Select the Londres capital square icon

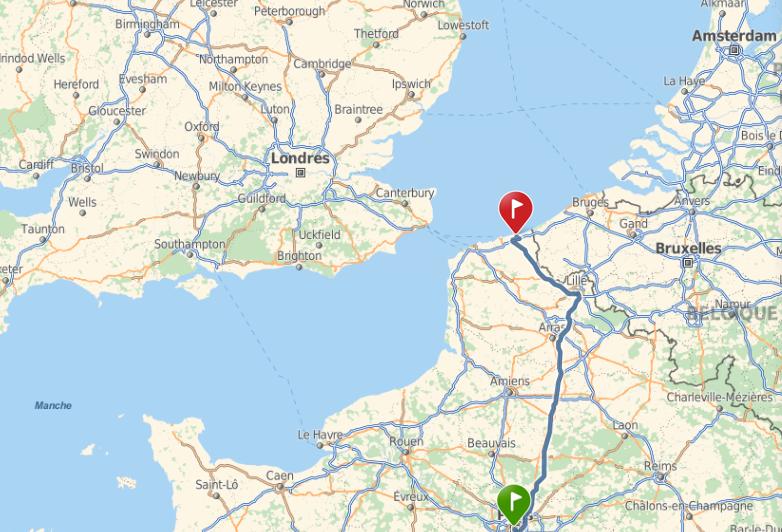300,173
